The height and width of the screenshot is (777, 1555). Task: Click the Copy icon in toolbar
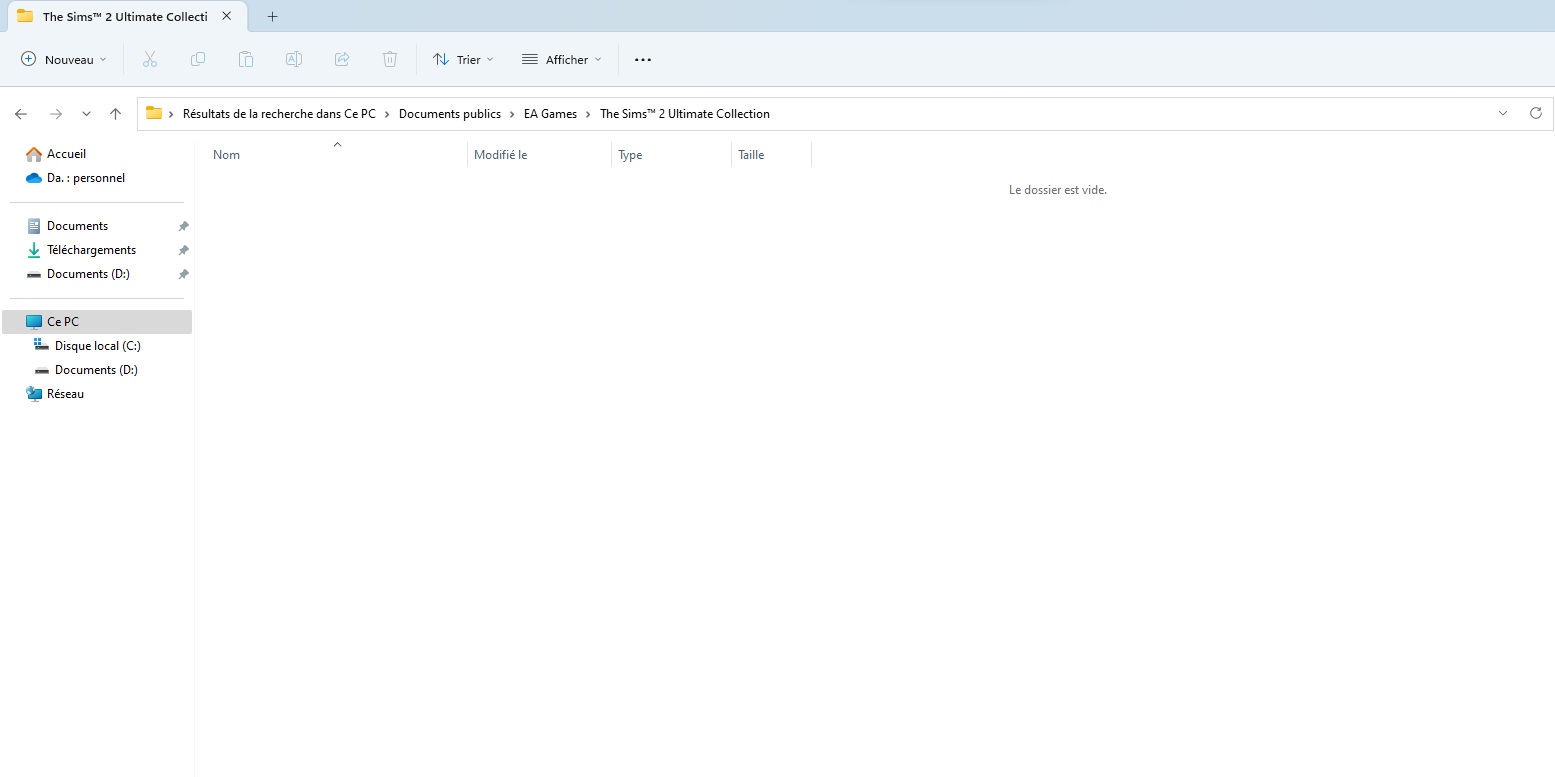[198, 60]
